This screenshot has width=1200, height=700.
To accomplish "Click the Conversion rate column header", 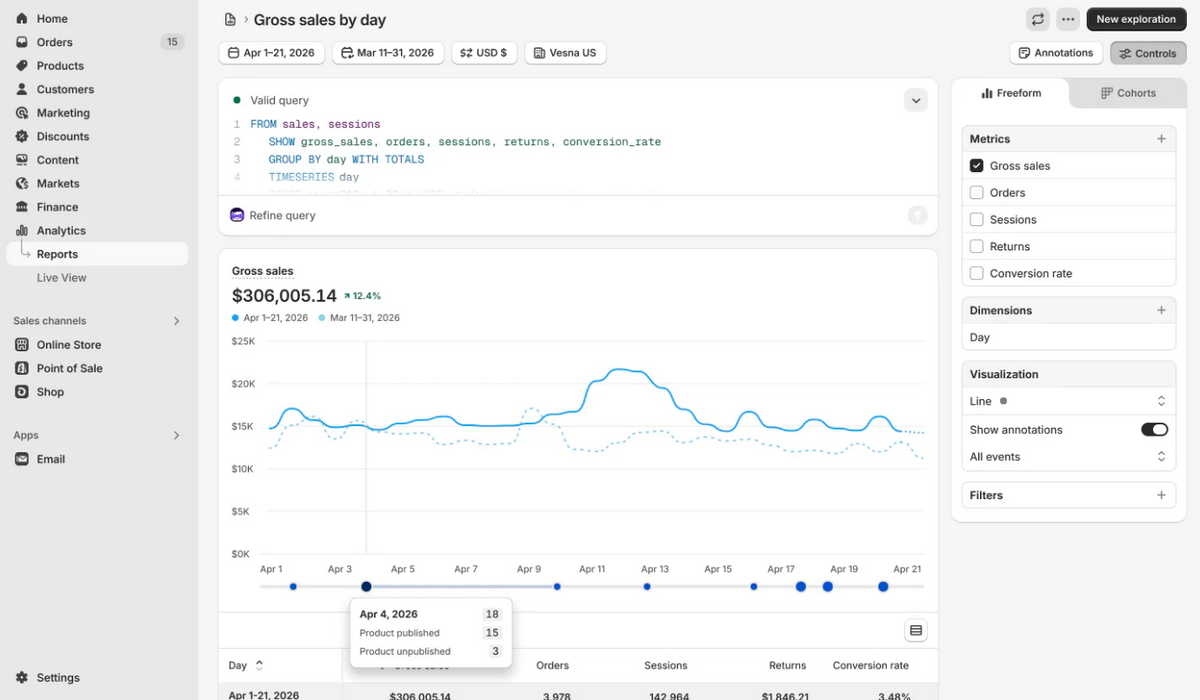I will pos(870,665).
